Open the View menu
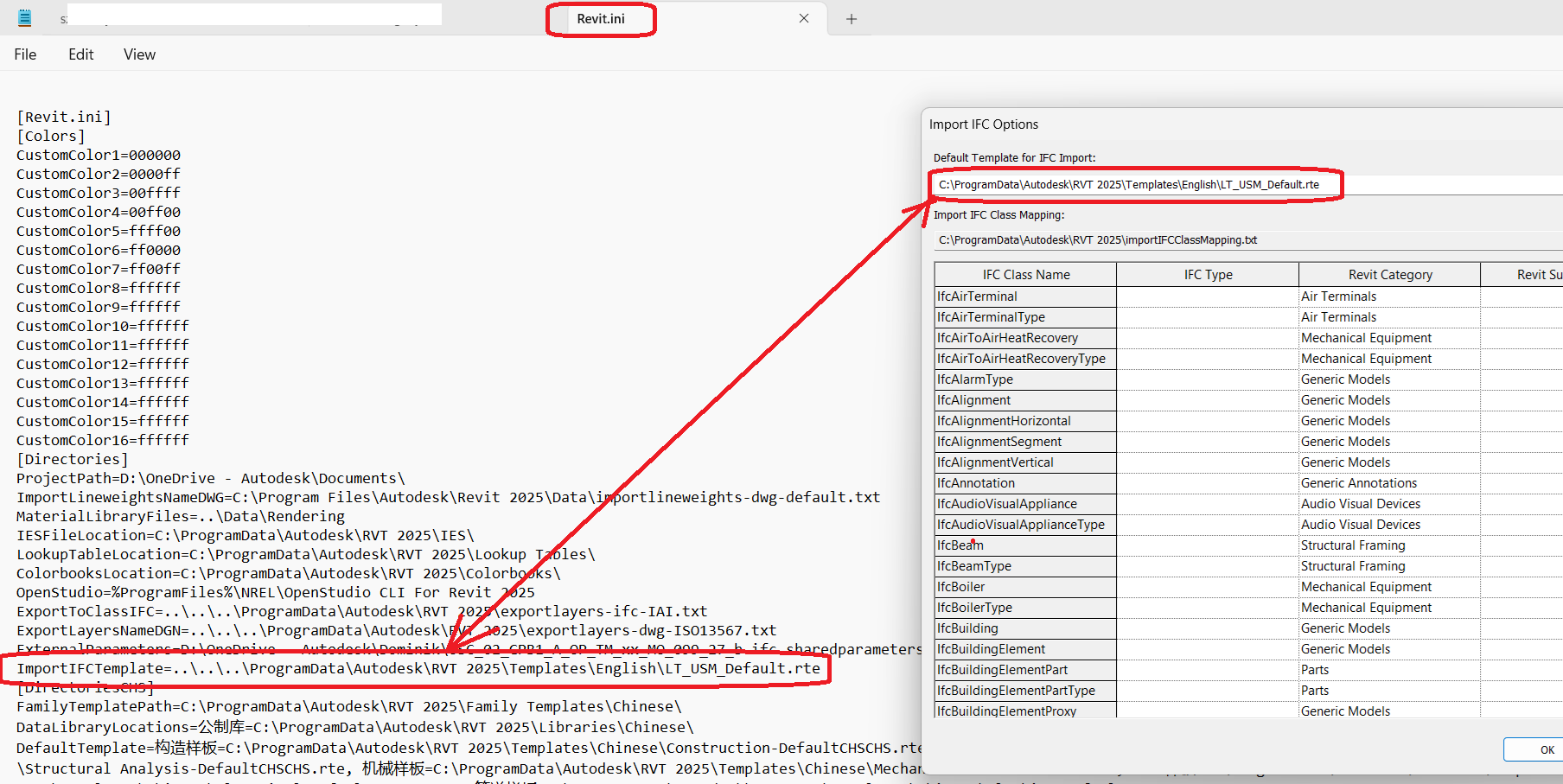1563x784 pixels. tap(138, 54)
